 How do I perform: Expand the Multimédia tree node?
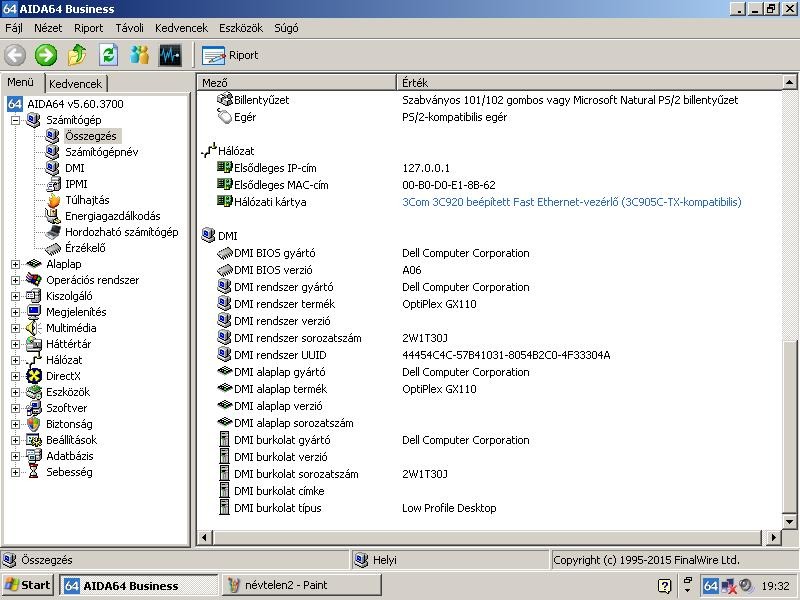point(15,328)
